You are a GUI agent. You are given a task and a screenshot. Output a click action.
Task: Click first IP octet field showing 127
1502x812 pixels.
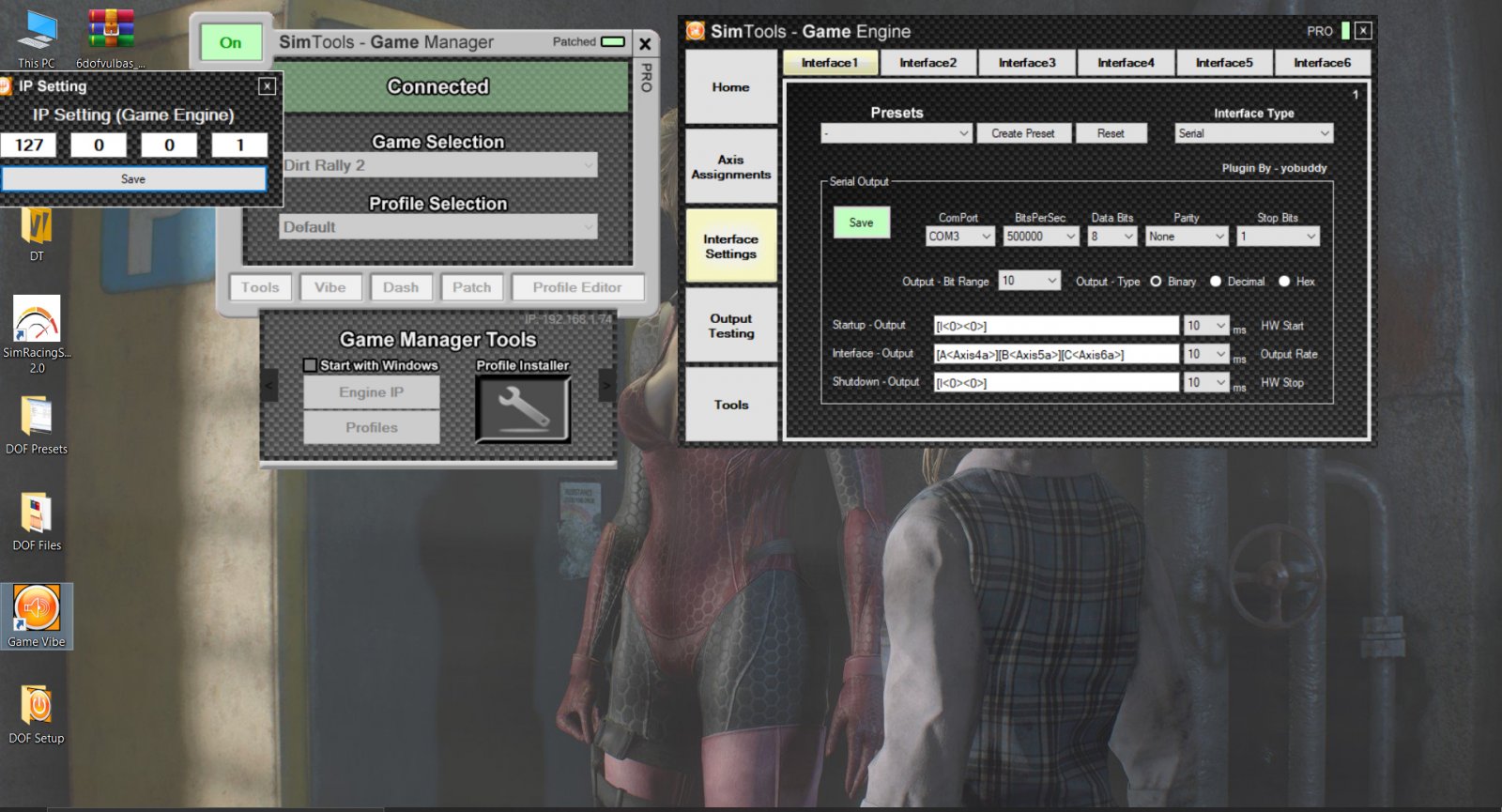[28, 145]
